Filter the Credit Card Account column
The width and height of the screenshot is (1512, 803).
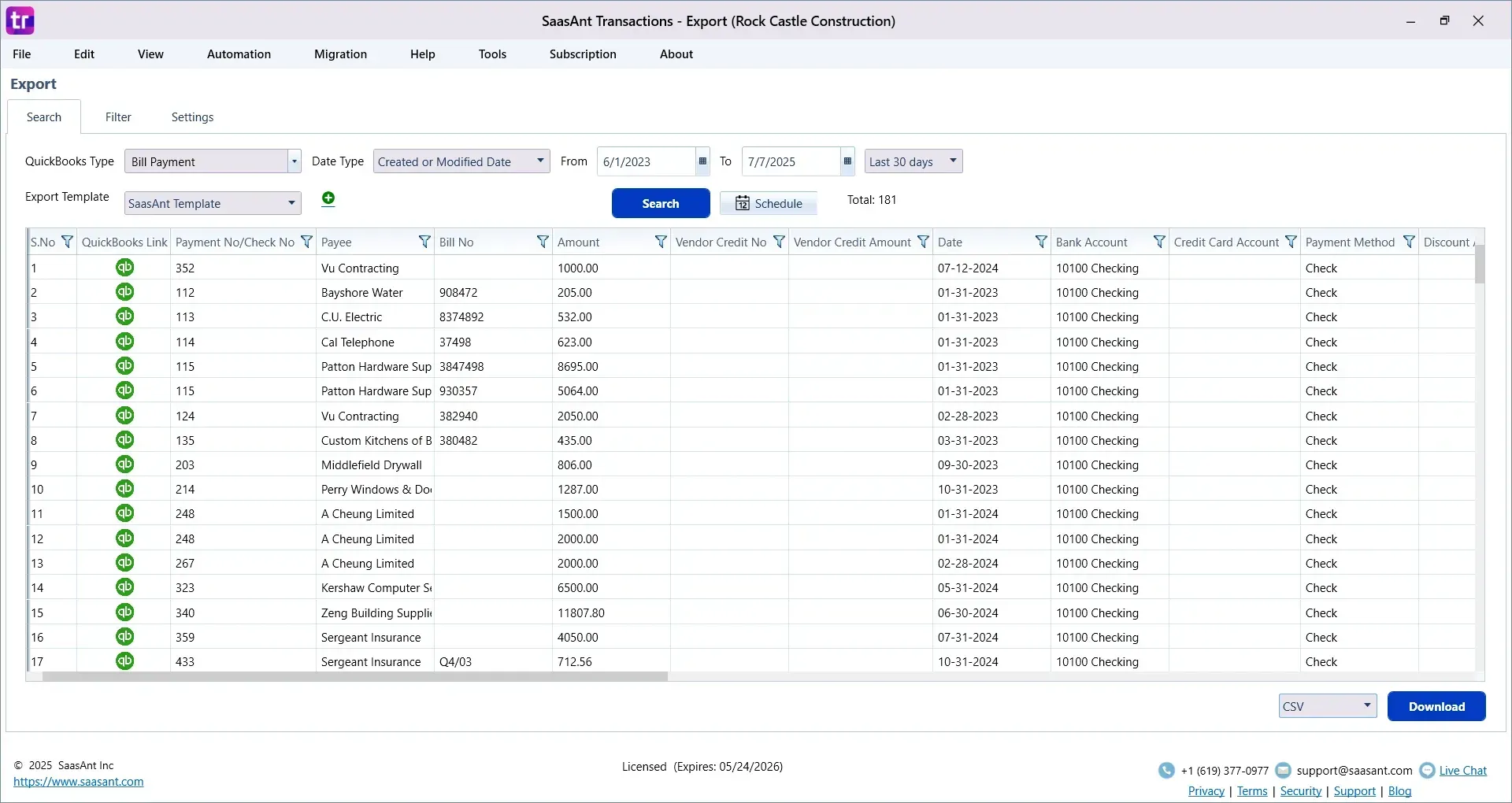click(x=1291, y=242)
